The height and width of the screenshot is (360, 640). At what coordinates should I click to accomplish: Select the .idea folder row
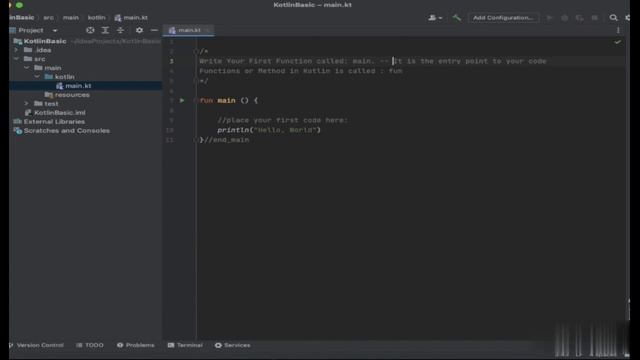[86, 50]
